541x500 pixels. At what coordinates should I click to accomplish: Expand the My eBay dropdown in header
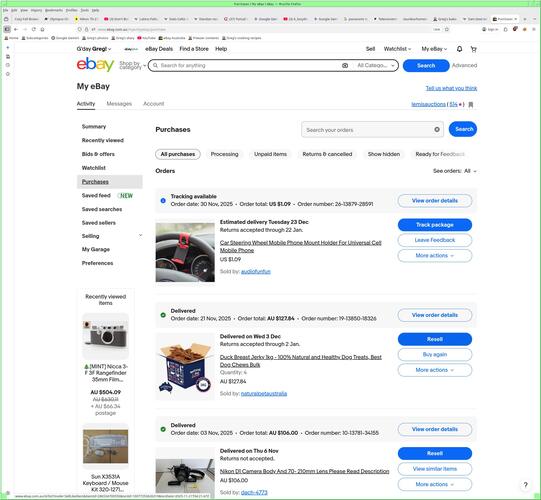point(434,49)
